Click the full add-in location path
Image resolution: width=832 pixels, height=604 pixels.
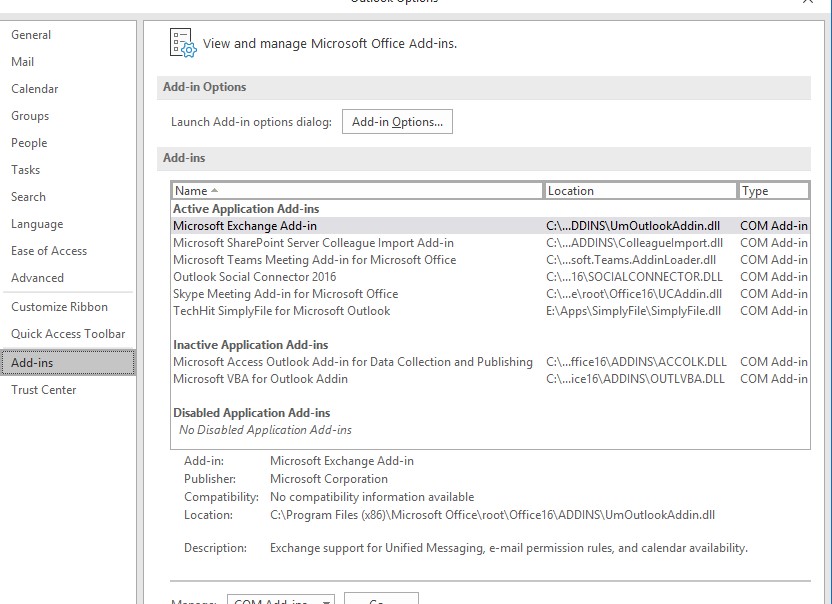point(492,515)
